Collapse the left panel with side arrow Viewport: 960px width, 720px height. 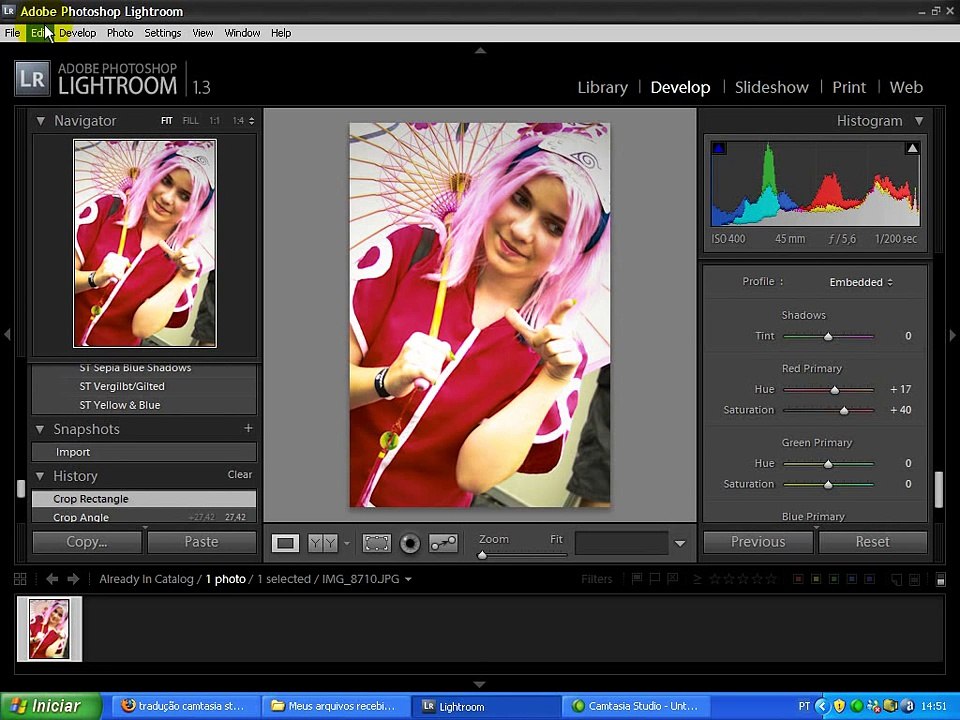pyautogui.click(x=7, y=334)
